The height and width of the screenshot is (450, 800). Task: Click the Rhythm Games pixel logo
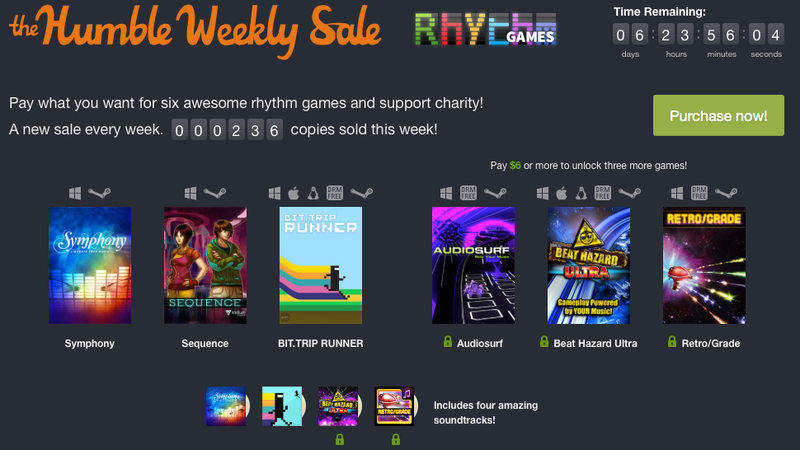[485, 30]
